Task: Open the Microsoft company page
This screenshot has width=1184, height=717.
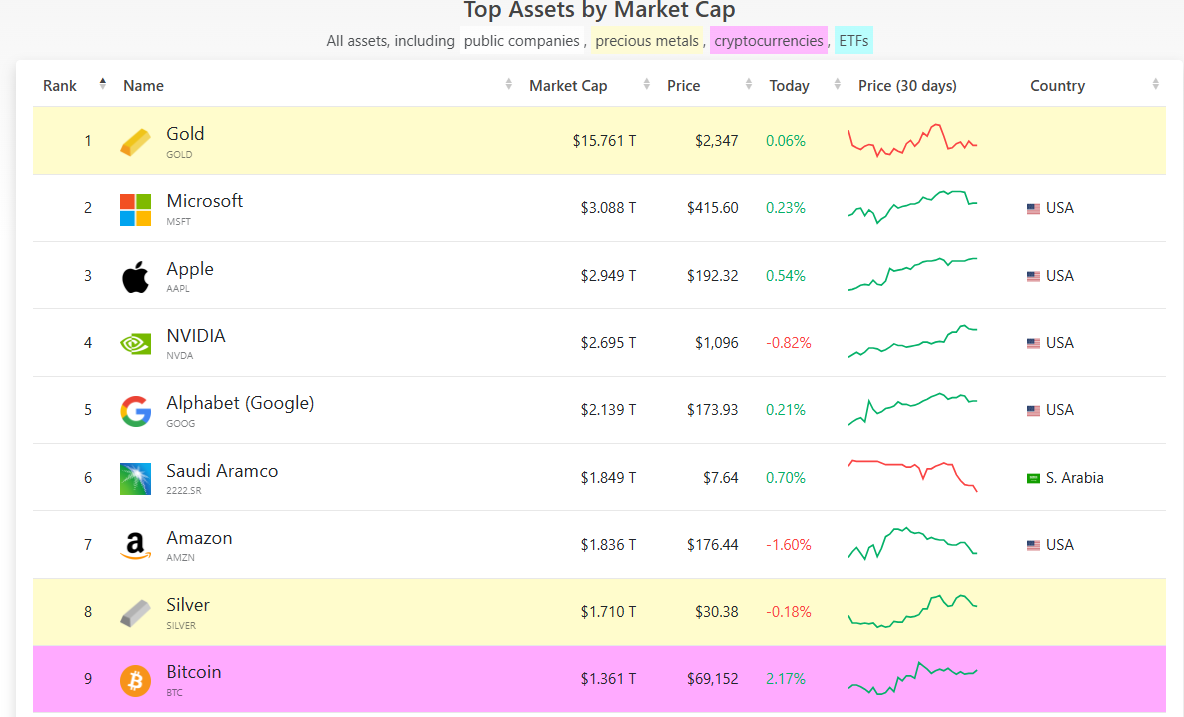Action: 205,201
